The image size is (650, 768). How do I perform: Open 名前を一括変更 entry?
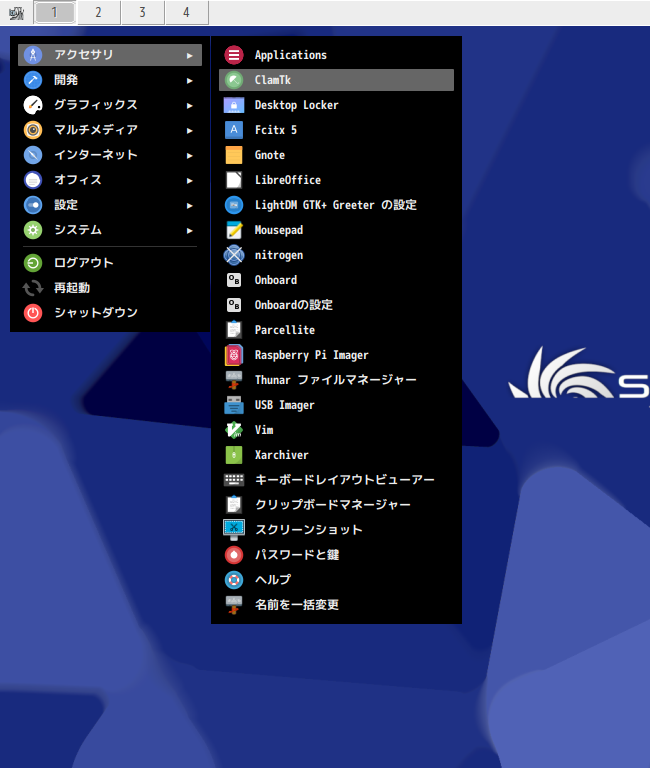(x=336, y=604)
